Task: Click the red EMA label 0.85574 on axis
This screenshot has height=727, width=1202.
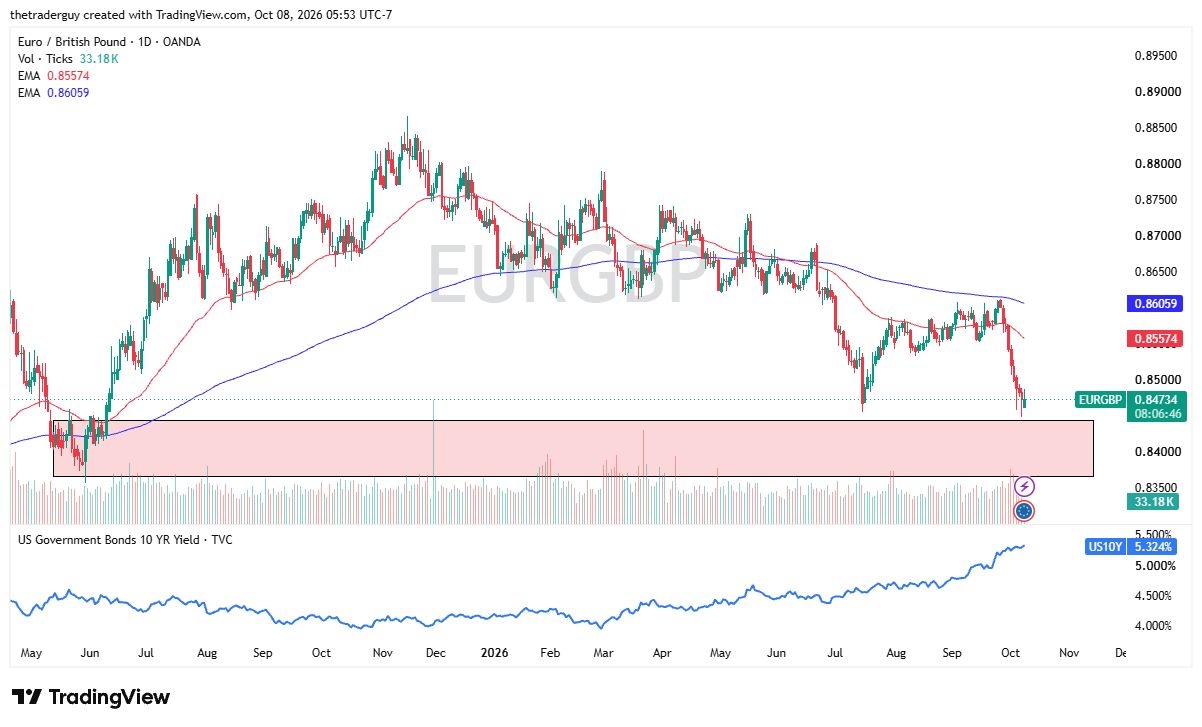Action: [1157, 339]
